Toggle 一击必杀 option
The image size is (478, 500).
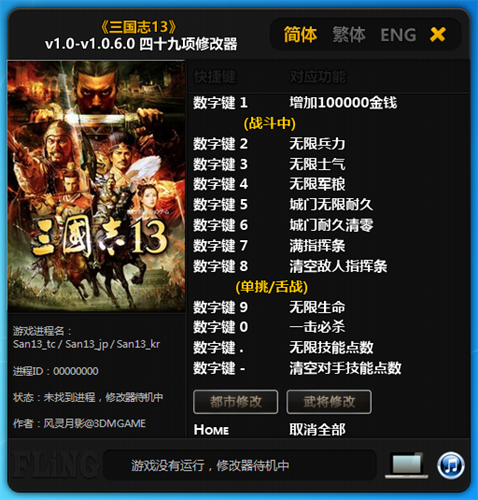point(317,327)
